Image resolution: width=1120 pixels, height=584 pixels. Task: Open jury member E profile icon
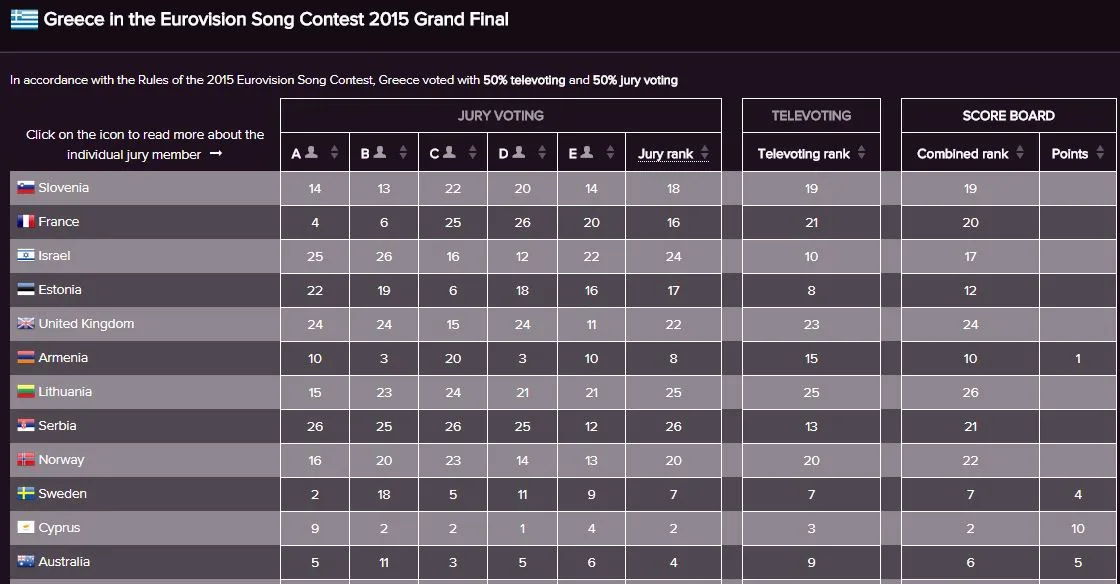[x=586, y=152]
